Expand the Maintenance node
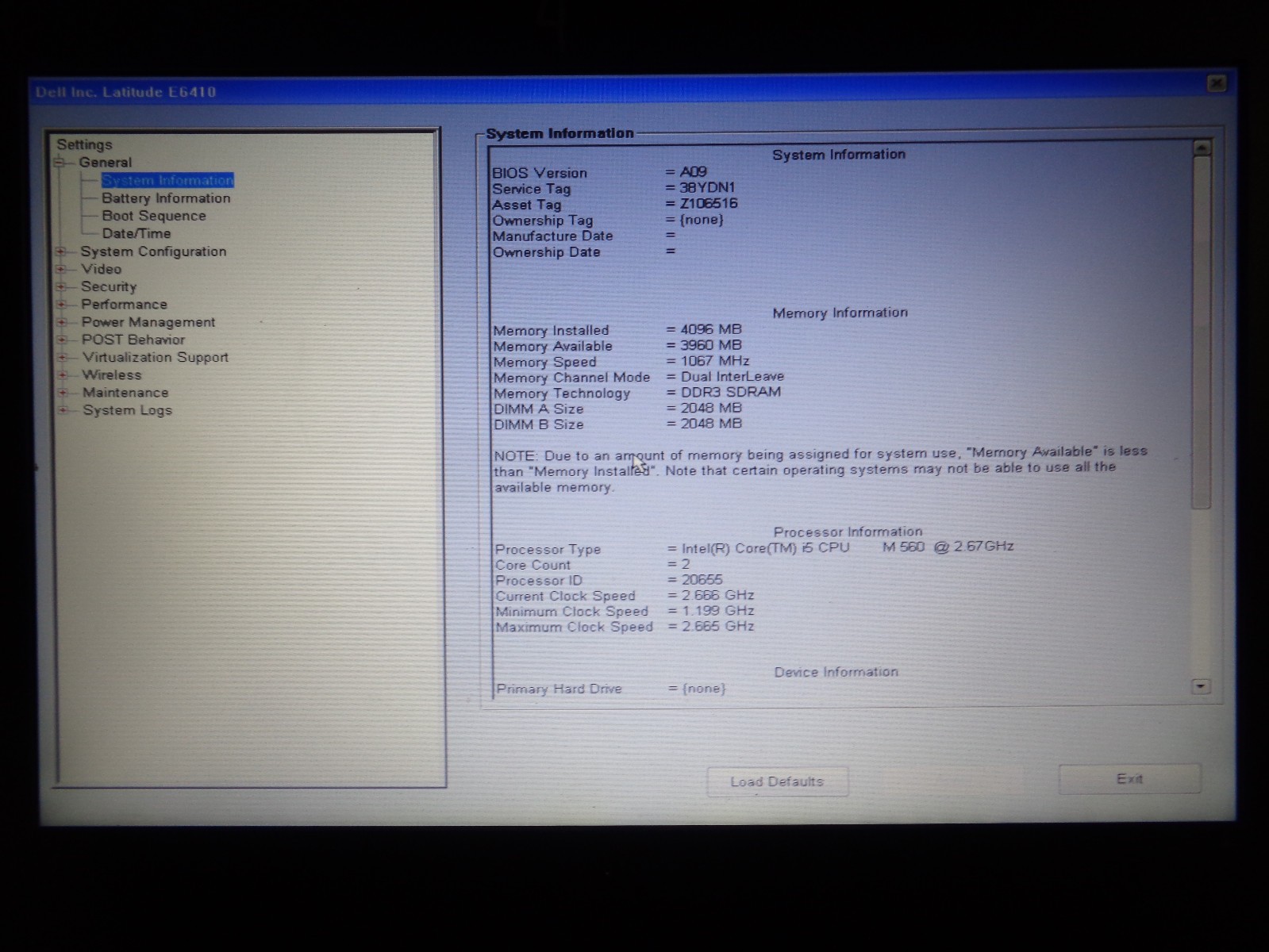The width and height of the screenshot is (1269, 952). pyautogui.click(x=63, y=392)
